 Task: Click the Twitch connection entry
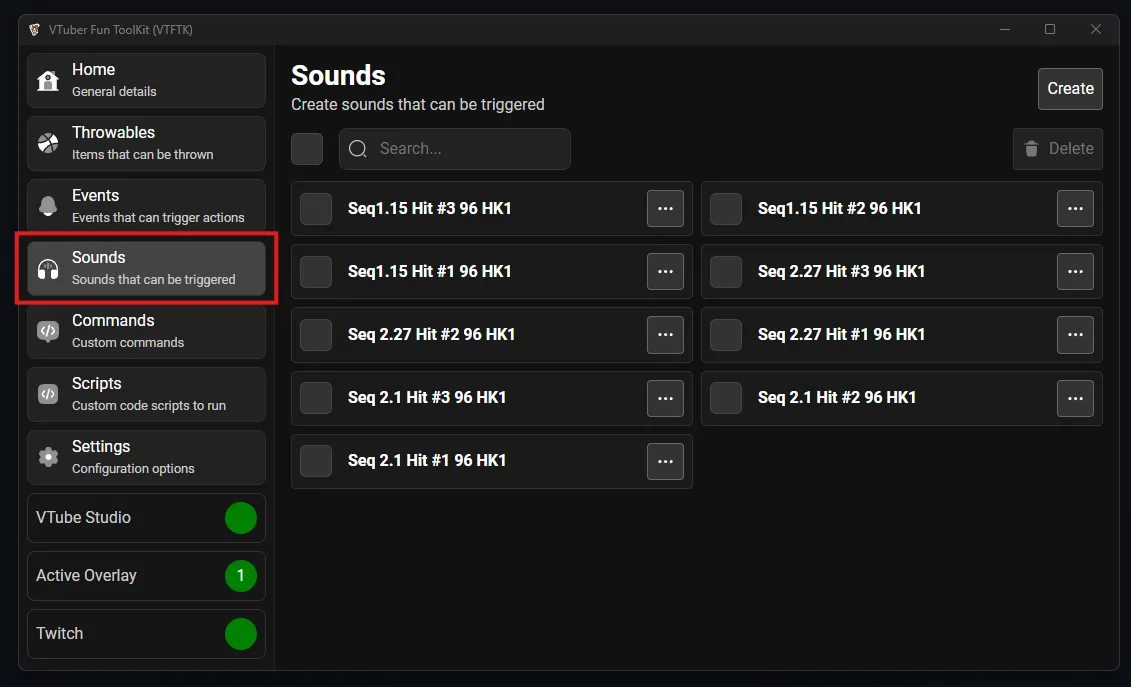tap(145, 633)
